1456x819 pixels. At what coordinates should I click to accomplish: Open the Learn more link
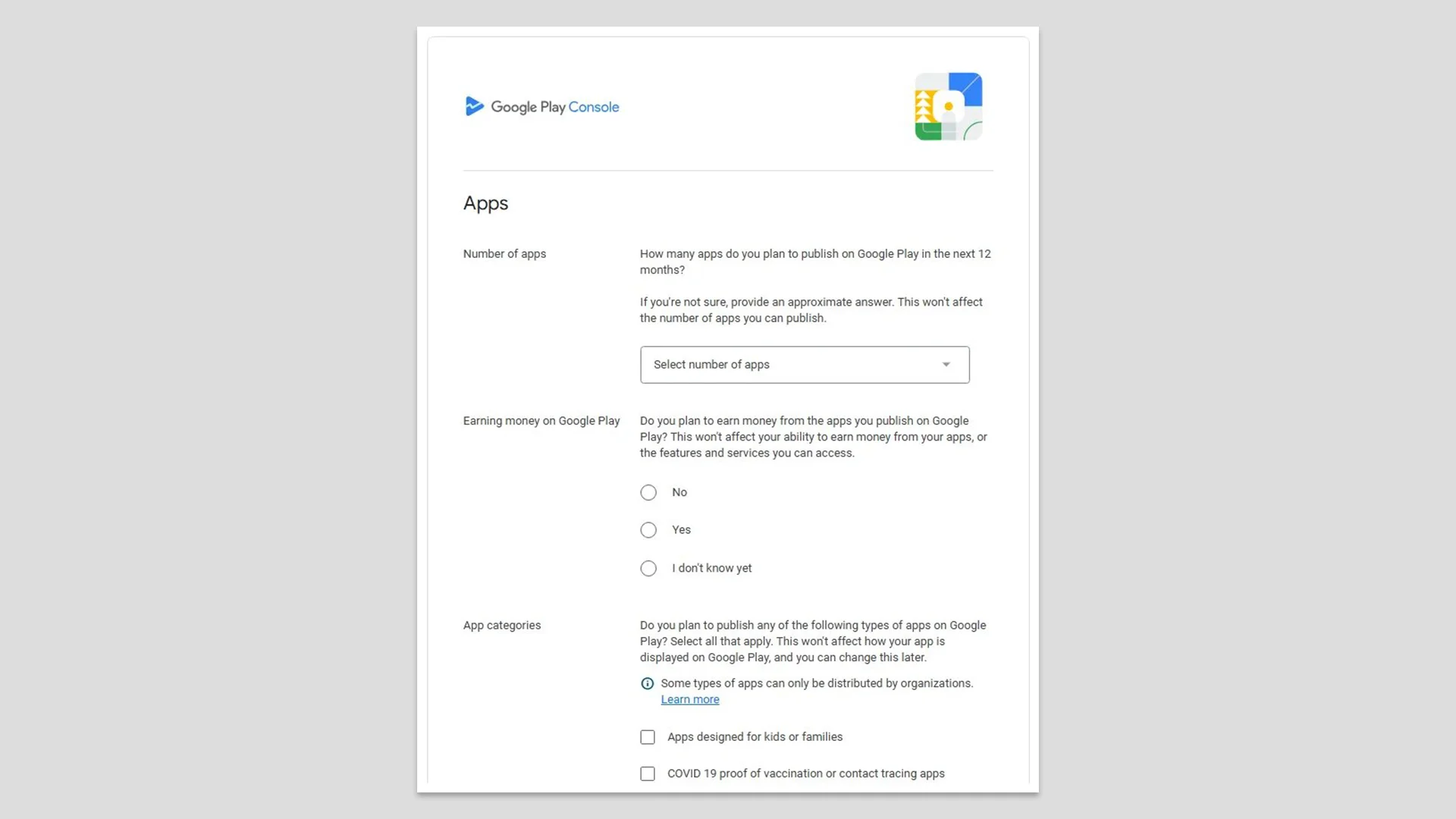[x=689, y=700]
